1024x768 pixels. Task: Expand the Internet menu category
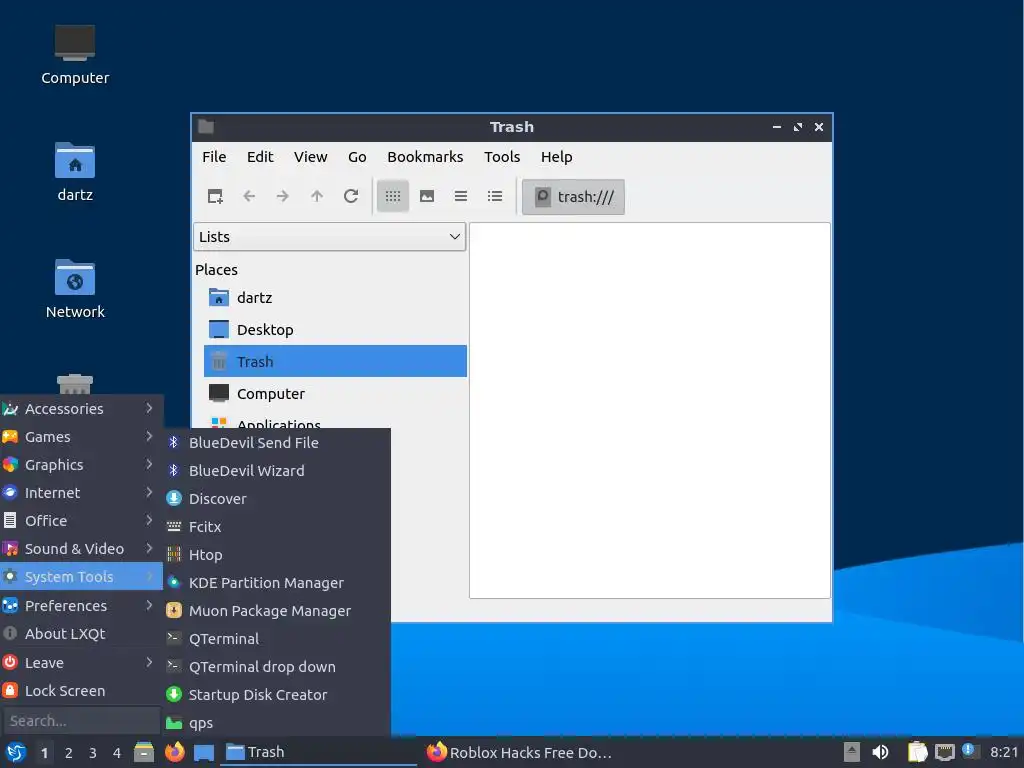point(81,493)
